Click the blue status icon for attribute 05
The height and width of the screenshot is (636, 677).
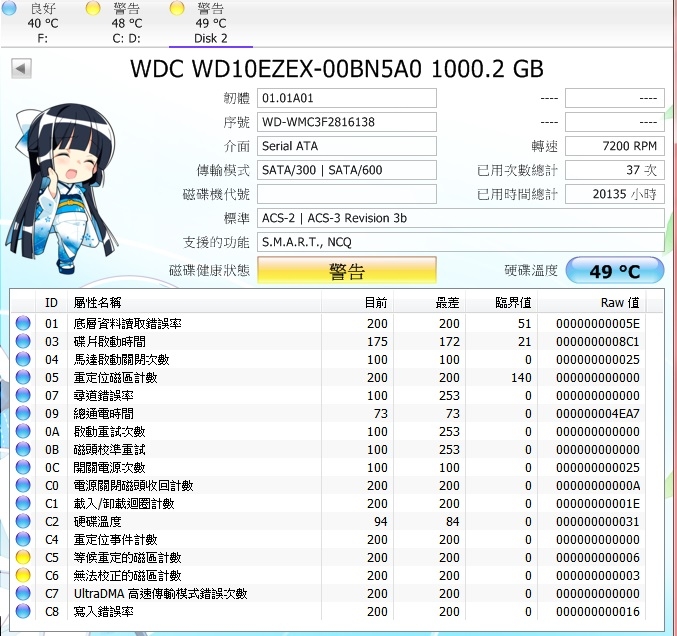[23, 377]
